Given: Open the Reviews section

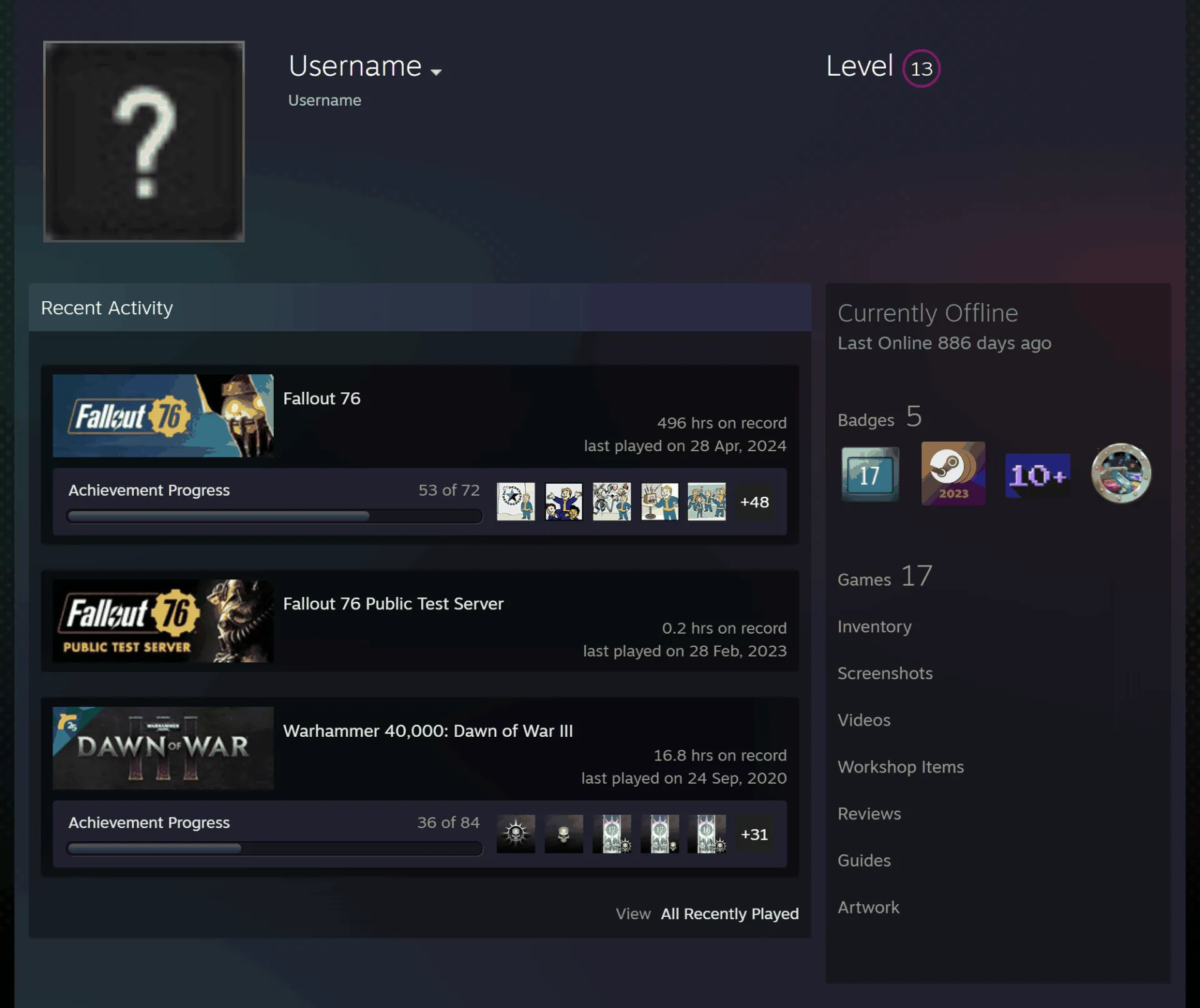Looking at the screenshot, I should (869, 814).
